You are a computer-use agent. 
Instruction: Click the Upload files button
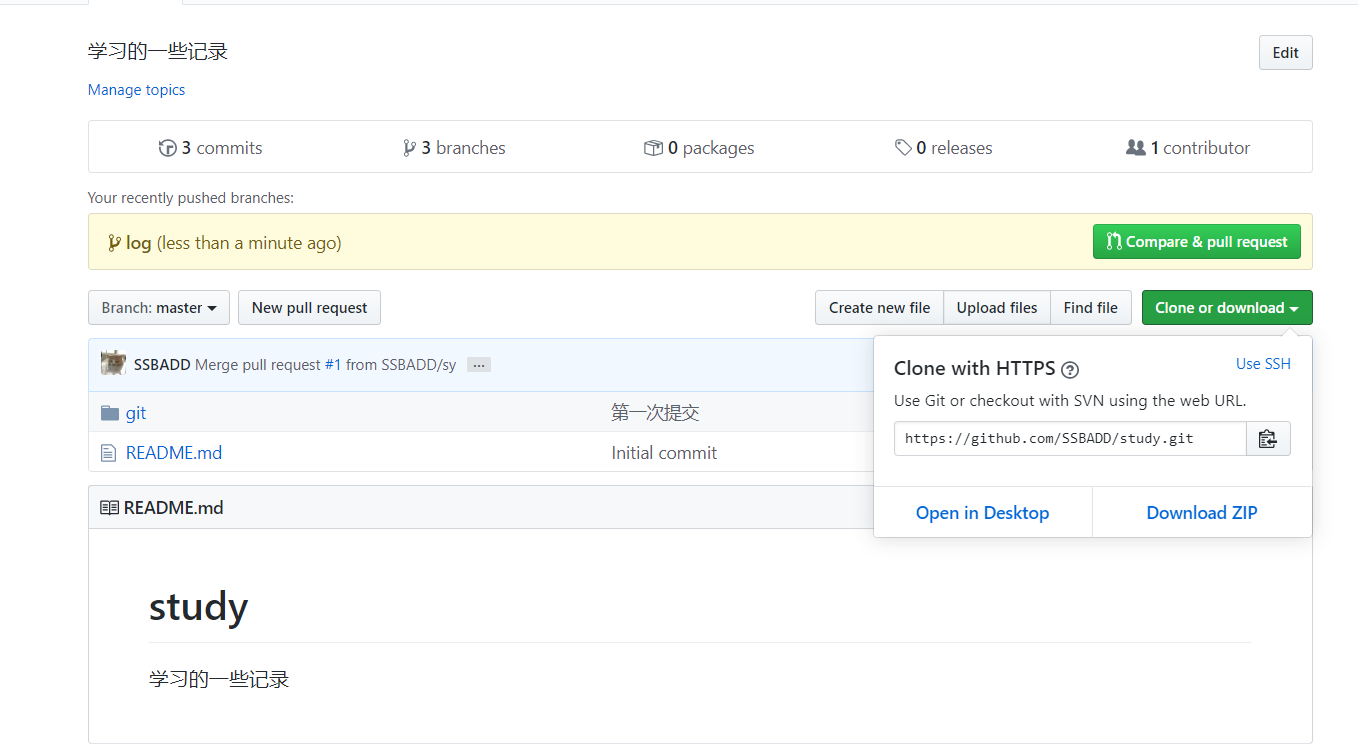[997, 308]
